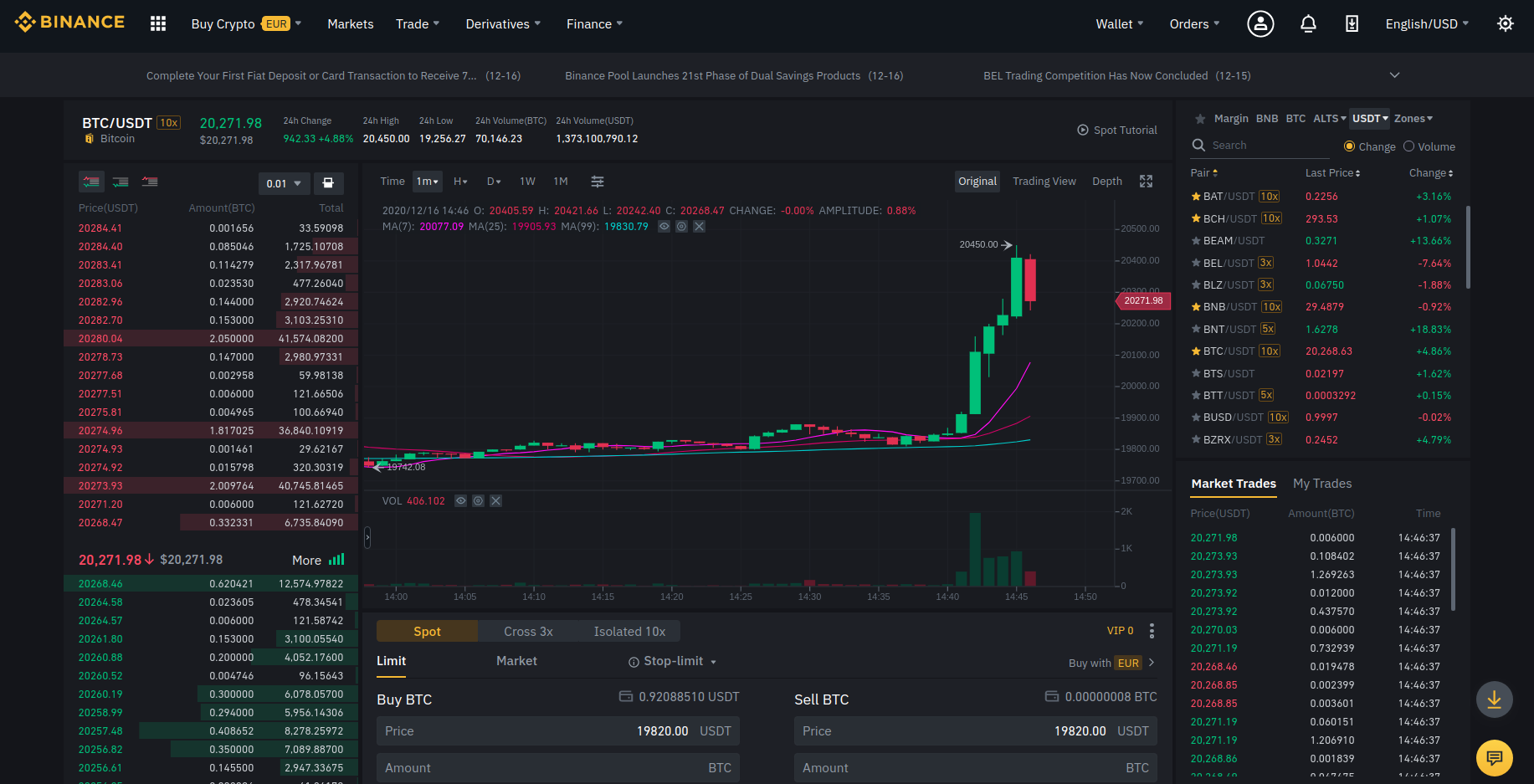The width and height of the screenshot is (1534, 784).
Task: Select the Volume radio button
Action: point(1408,146)
